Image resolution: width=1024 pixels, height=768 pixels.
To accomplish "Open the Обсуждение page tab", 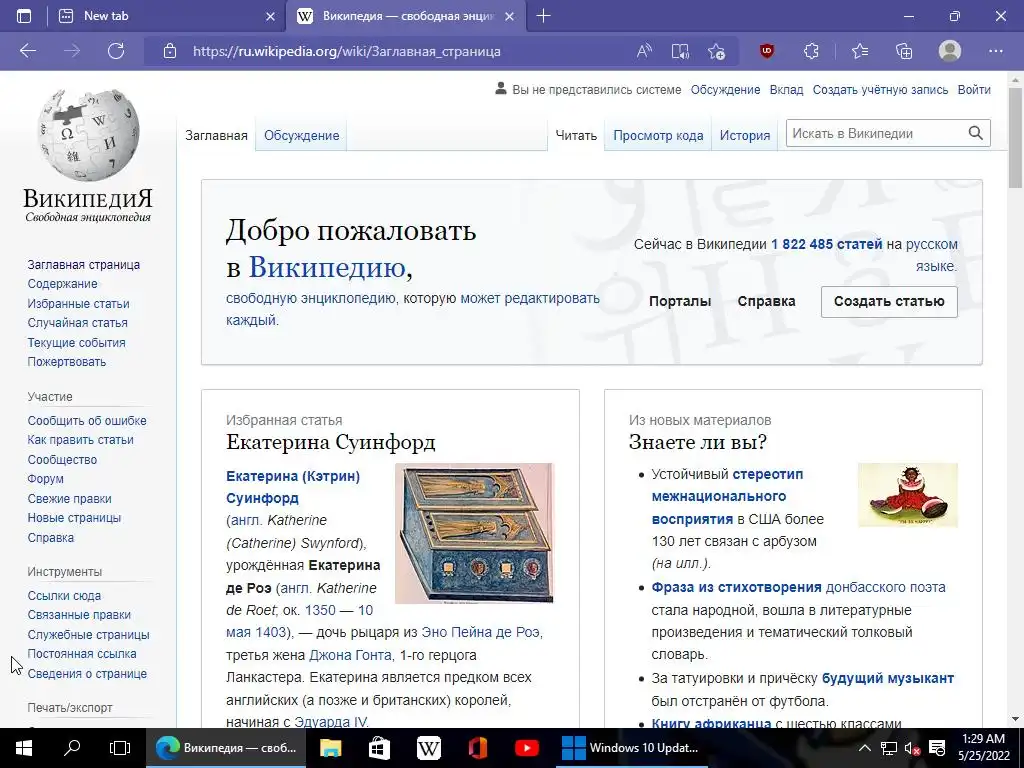I will (301, 135).
